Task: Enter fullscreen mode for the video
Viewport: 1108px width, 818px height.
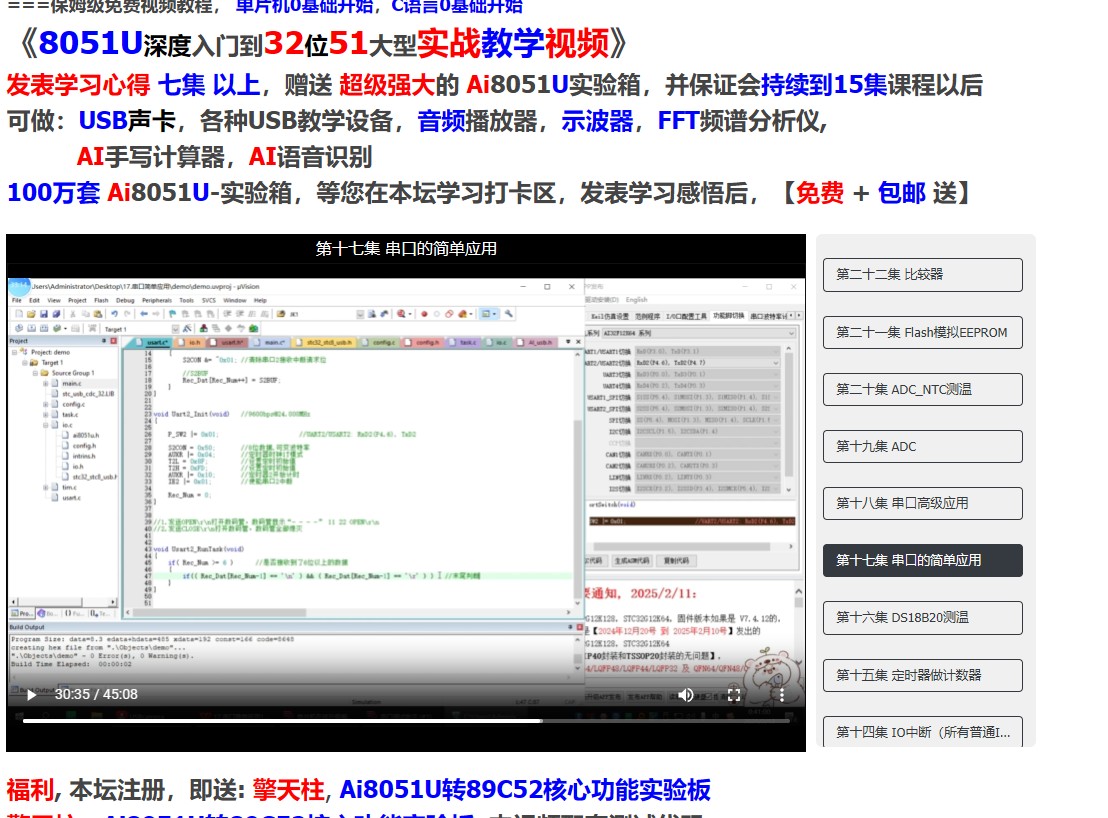Action: coord(734,695)
